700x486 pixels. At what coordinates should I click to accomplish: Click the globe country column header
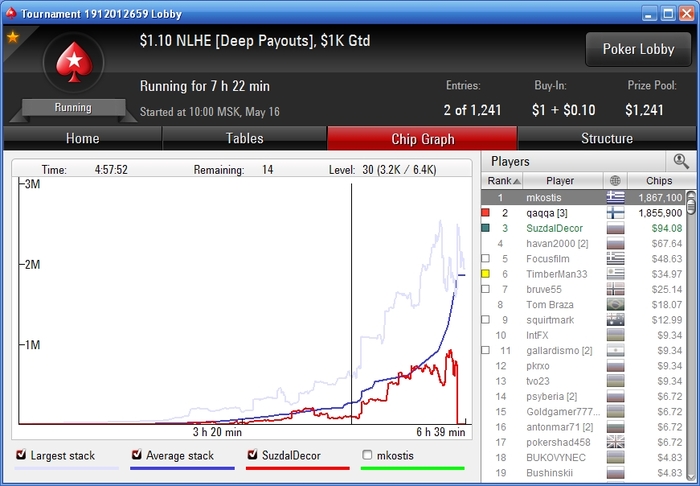[615, 181]
